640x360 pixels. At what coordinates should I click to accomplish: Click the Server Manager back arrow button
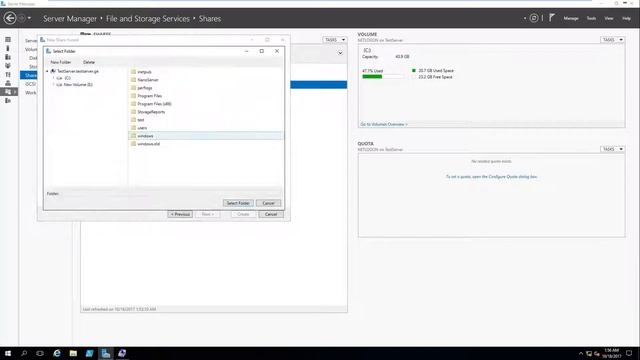(x=10, y=18)
